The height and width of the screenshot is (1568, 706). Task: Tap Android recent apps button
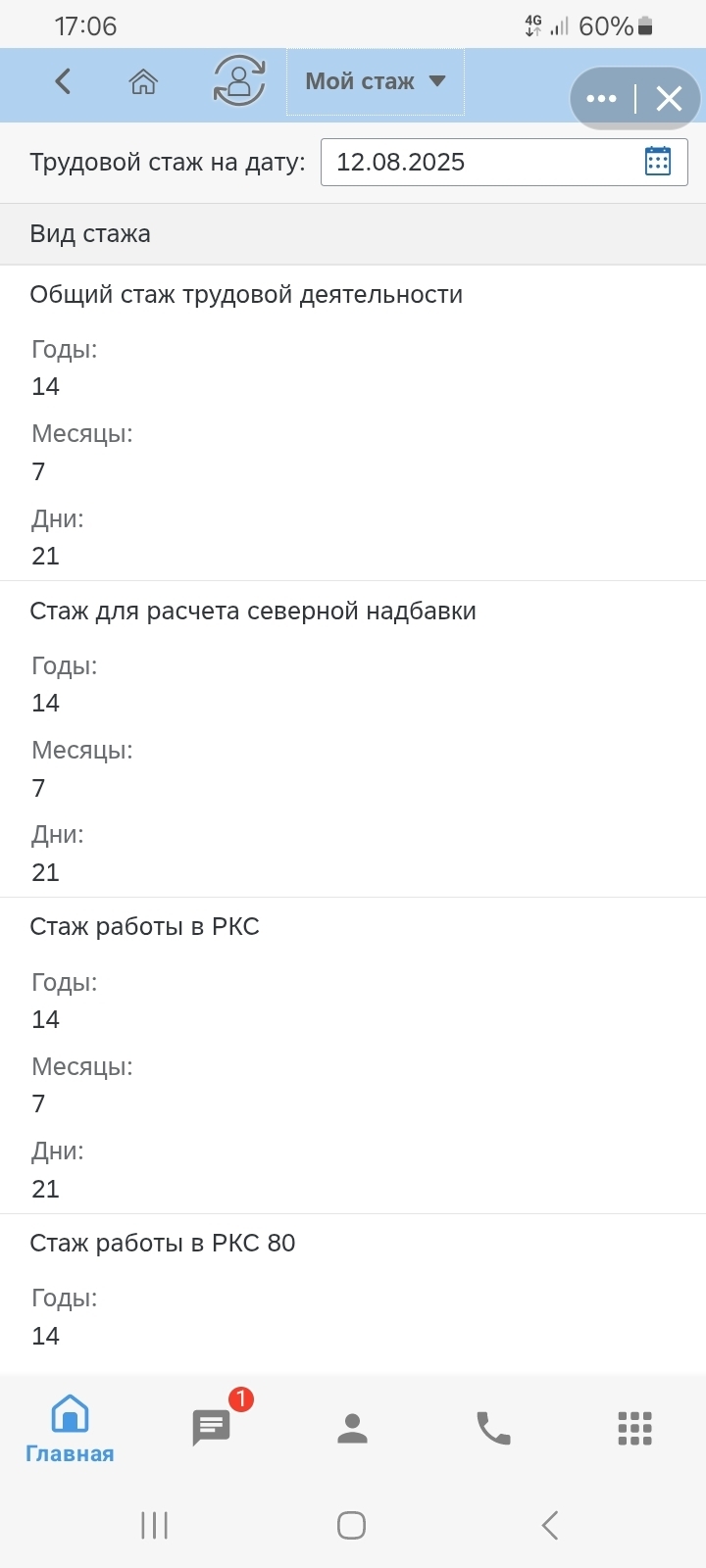(x=155, y=1525)
